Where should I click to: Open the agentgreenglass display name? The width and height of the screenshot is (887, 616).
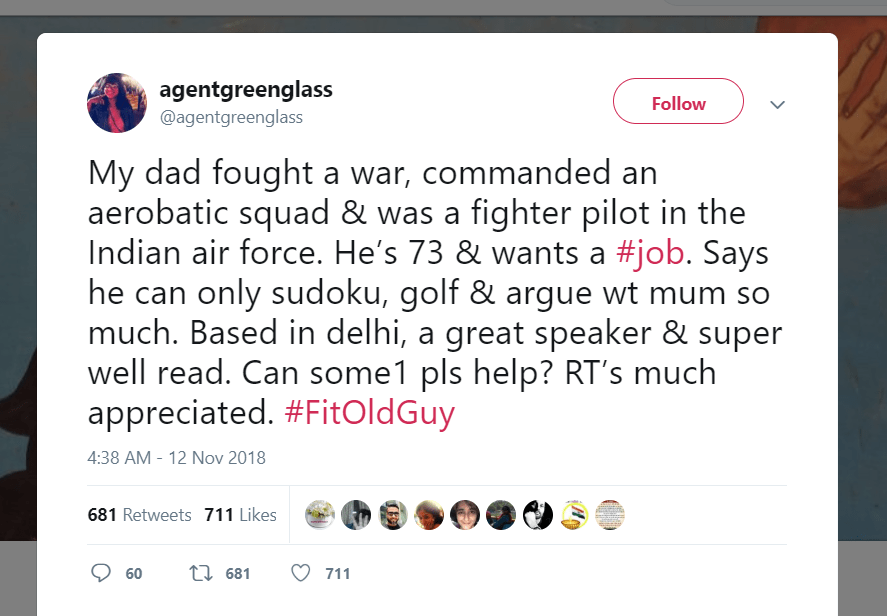[246, 90]
